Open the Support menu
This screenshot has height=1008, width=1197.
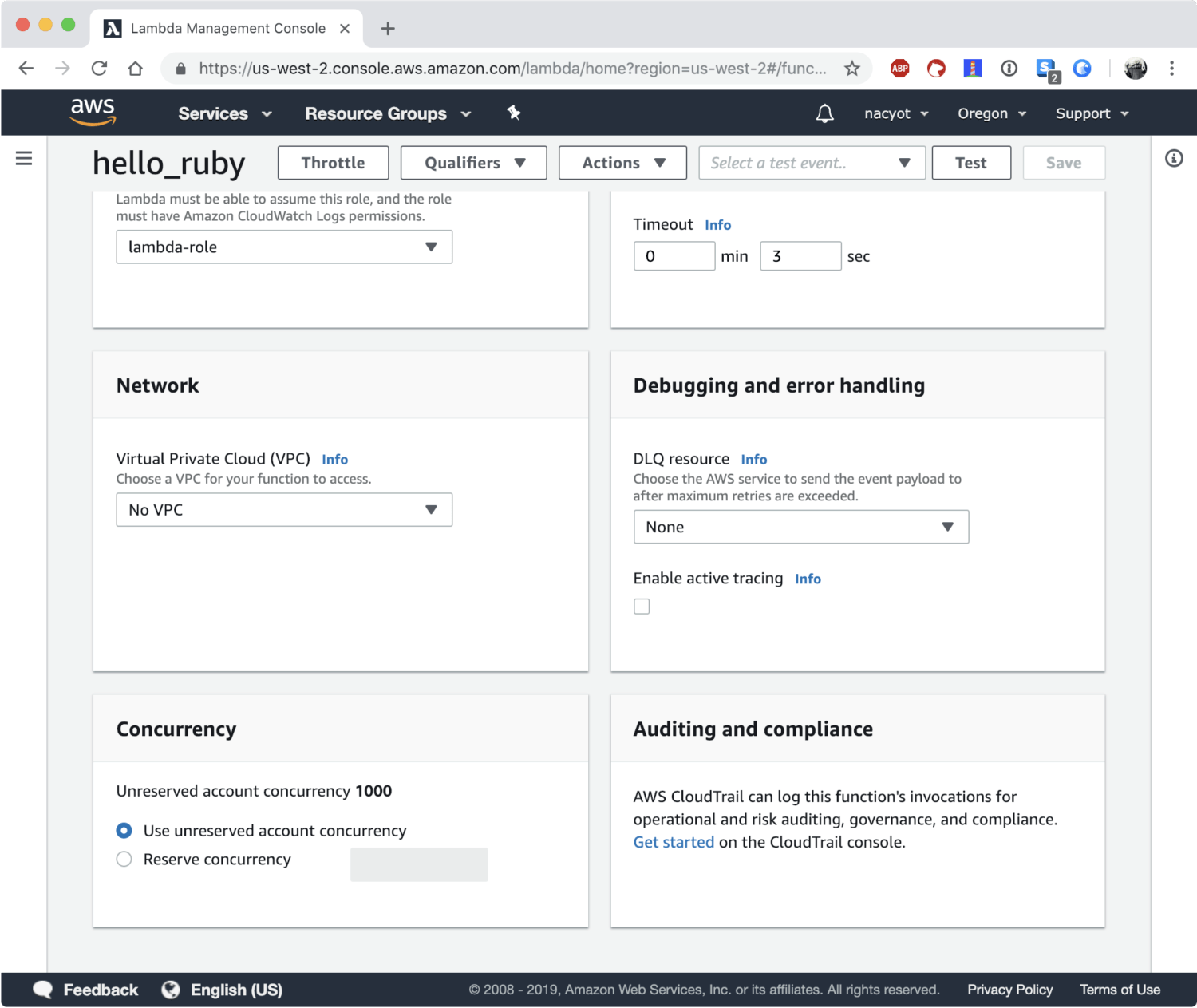point(1092,113)
